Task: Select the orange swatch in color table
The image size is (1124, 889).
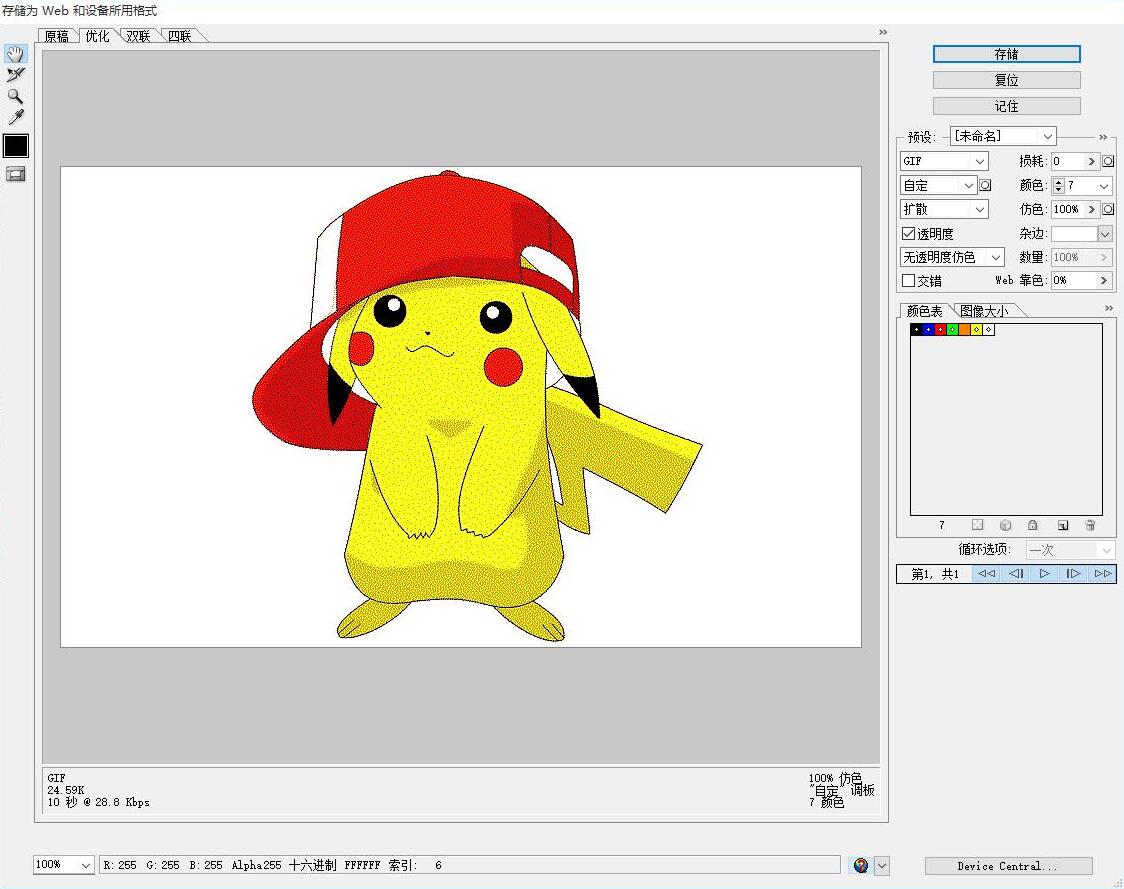Action: pyautogui.click(x=964, y=329)
